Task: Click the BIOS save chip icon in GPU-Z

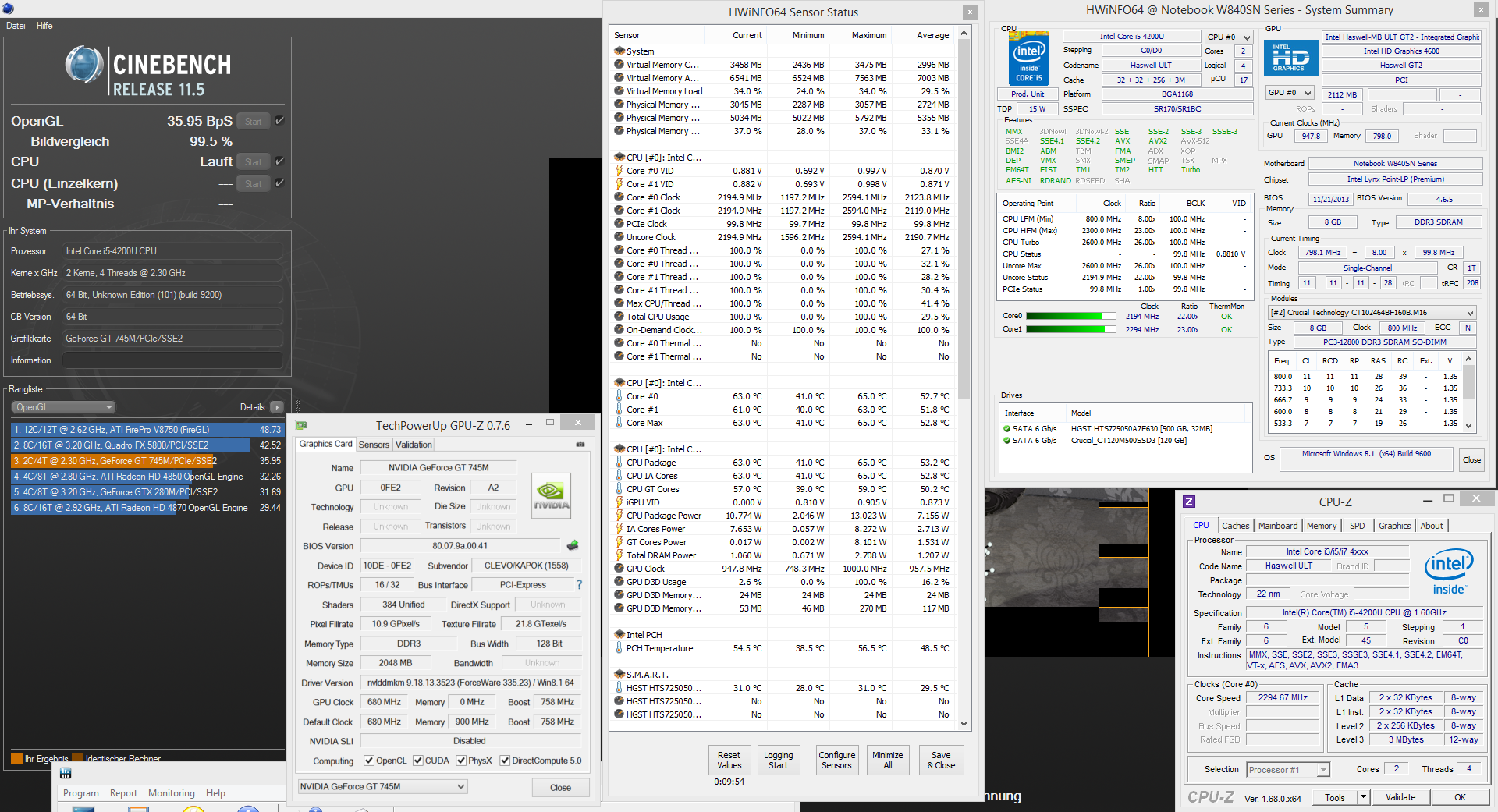Action: pyautogui.click(x=573, y=545)
